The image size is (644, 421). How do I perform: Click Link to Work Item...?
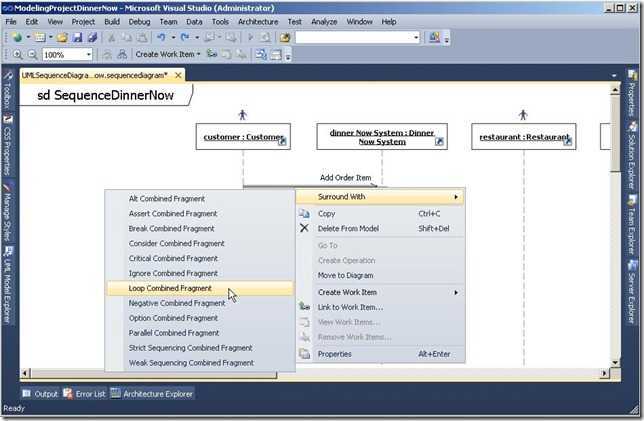[380, 307]
